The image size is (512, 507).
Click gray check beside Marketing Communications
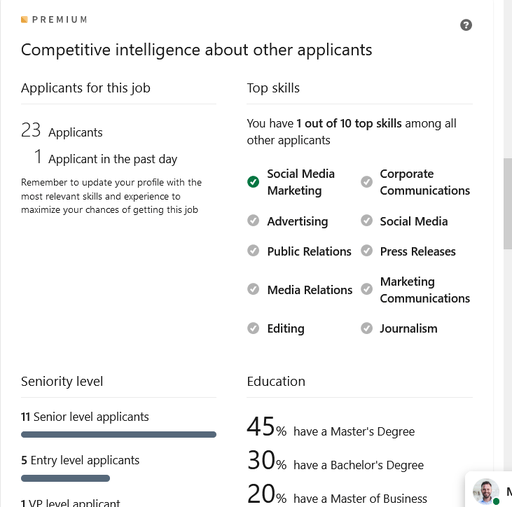click(x=366, y=289)
